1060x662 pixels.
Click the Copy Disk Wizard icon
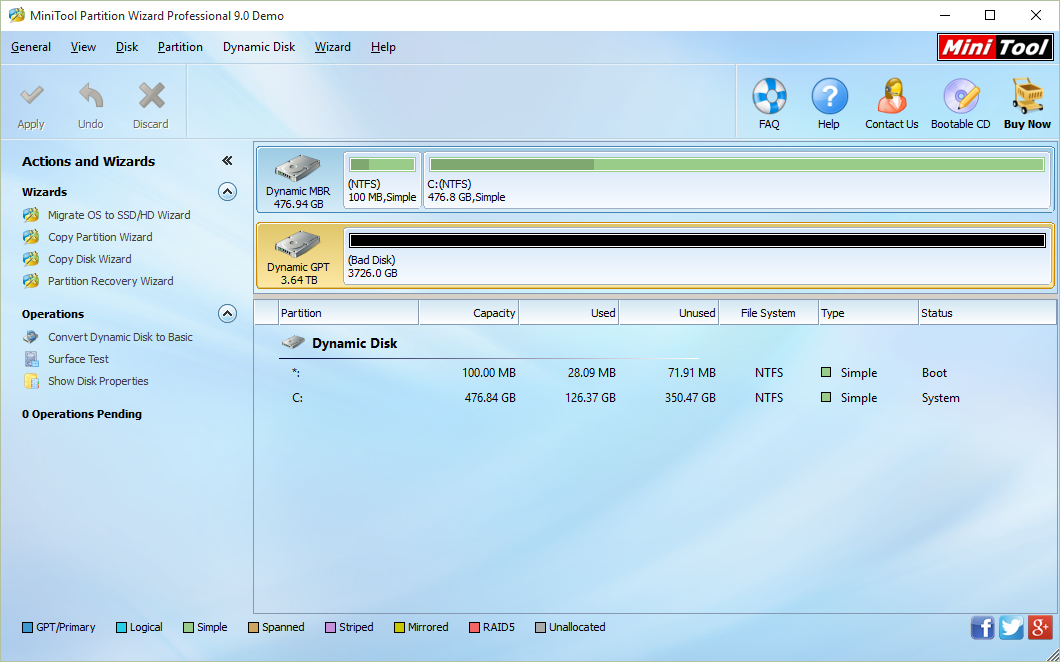30,259
